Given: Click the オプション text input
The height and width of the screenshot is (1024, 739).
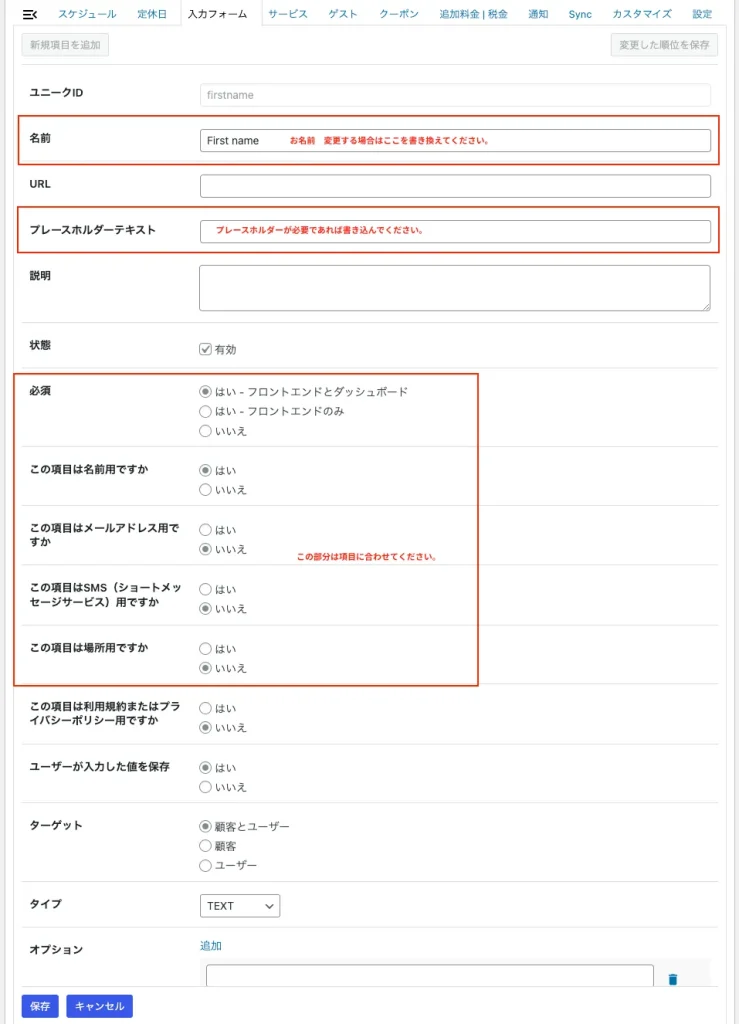Looking at the screenshot, I should pyautogui.click(x=430, y=976).
